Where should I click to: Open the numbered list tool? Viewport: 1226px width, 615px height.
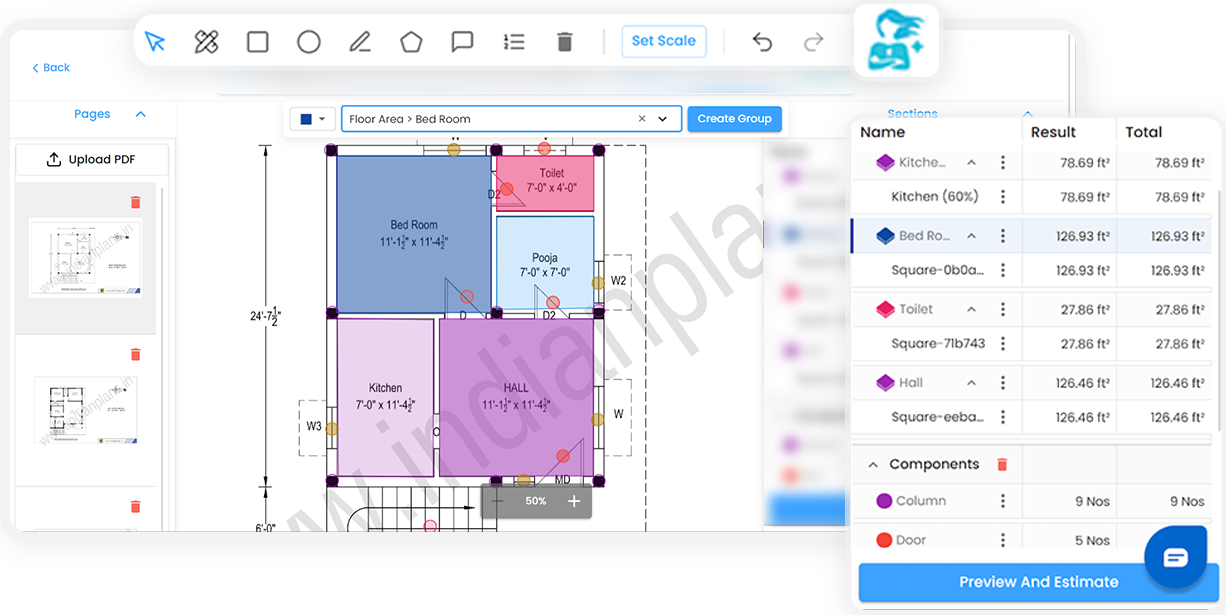tap(514, 41)
